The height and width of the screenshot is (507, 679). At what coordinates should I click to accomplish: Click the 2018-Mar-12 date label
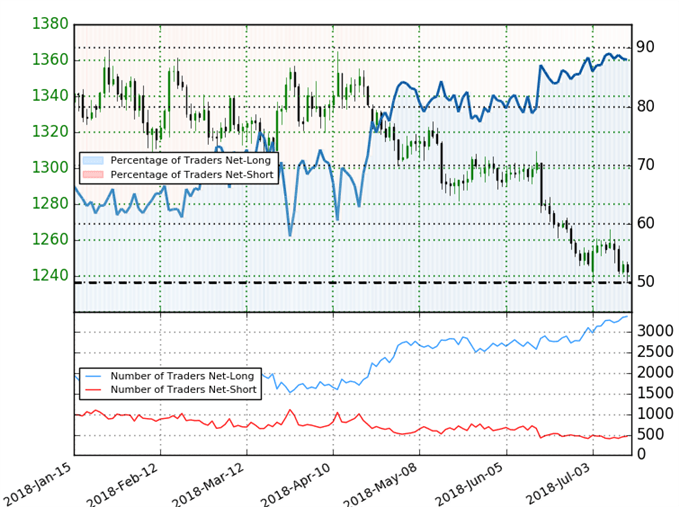[x=209, y=484]
